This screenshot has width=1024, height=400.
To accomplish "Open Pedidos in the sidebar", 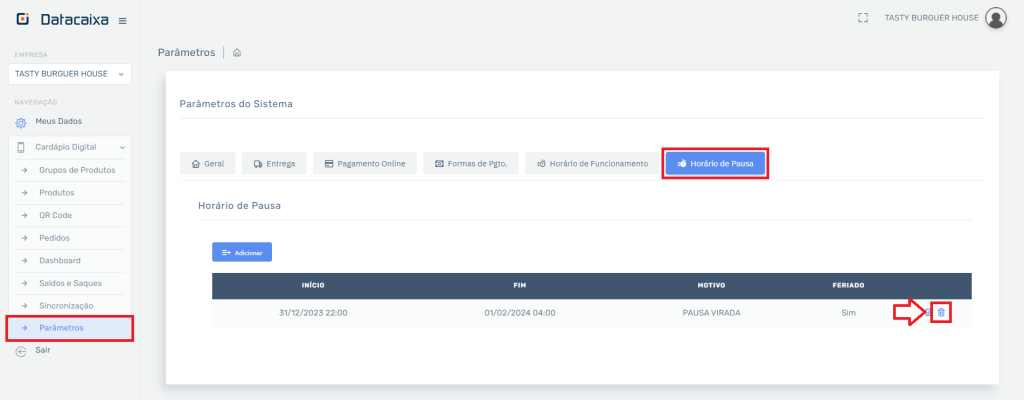I will (54, 238).
